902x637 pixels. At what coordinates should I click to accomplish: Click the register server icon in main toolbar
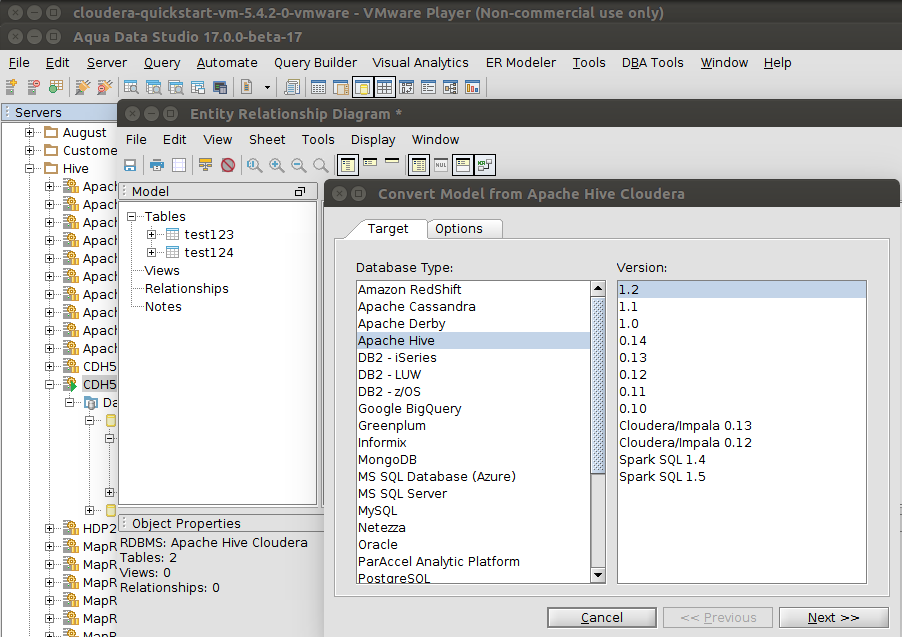[x=13, y=88]
